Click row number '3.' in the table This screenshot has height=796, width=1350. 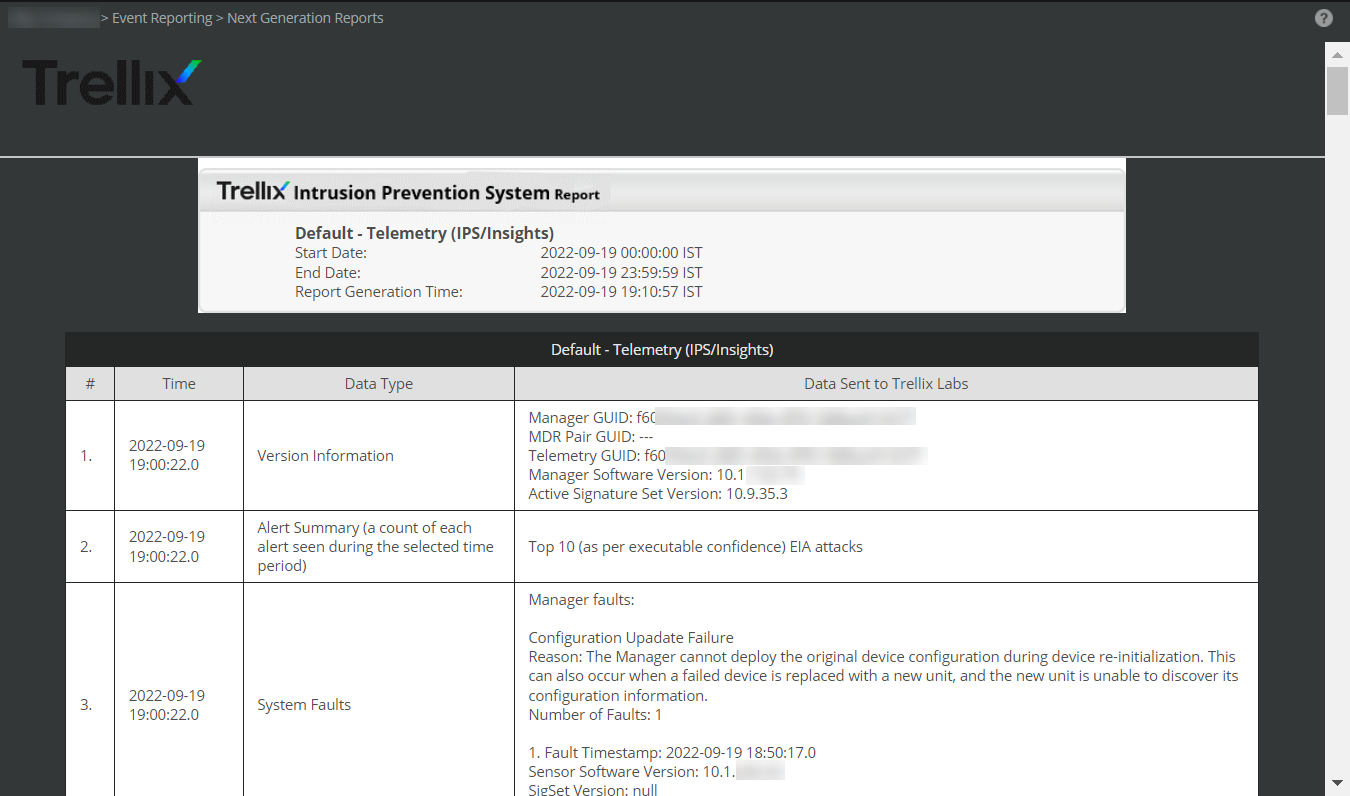point(86,705)
